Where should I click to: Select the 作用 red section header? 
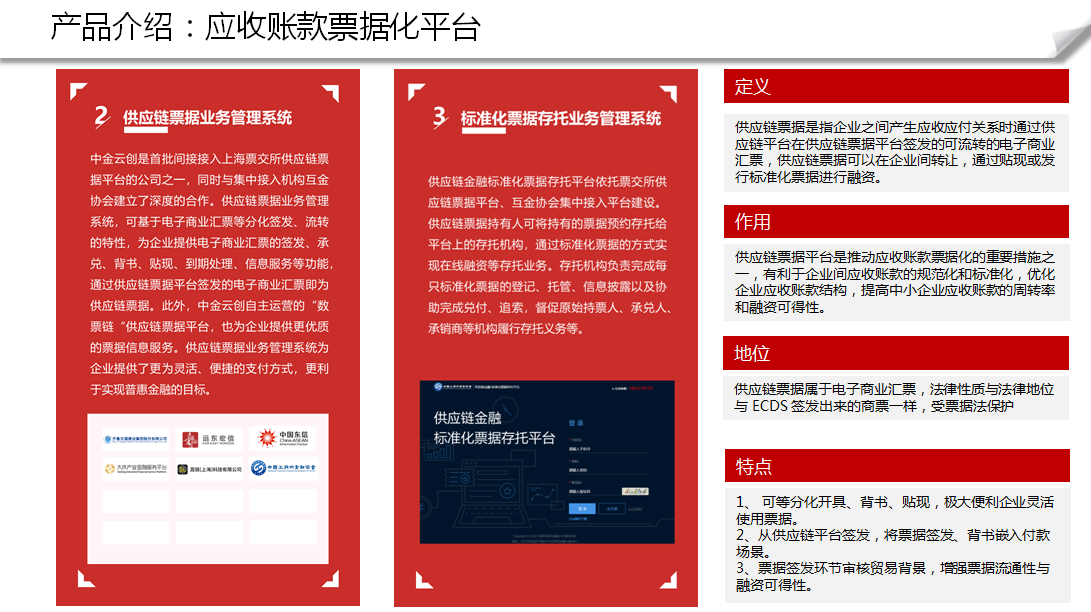click(896, 221)
